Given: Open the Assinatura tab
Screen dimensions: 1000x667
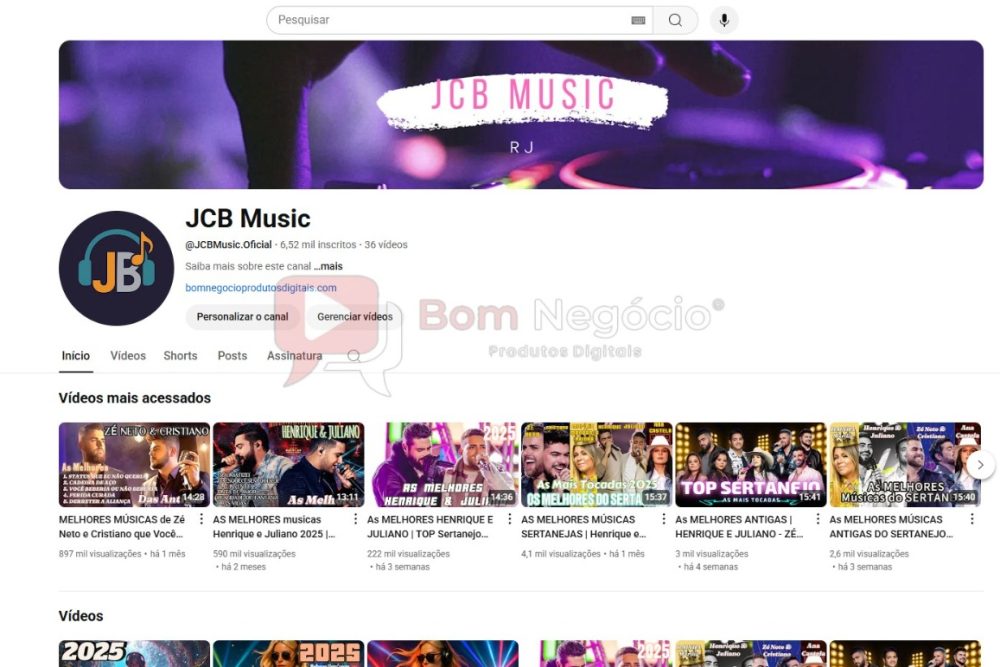Looking at the screenshot, I should pyautogui.click(x=295, y=356).
